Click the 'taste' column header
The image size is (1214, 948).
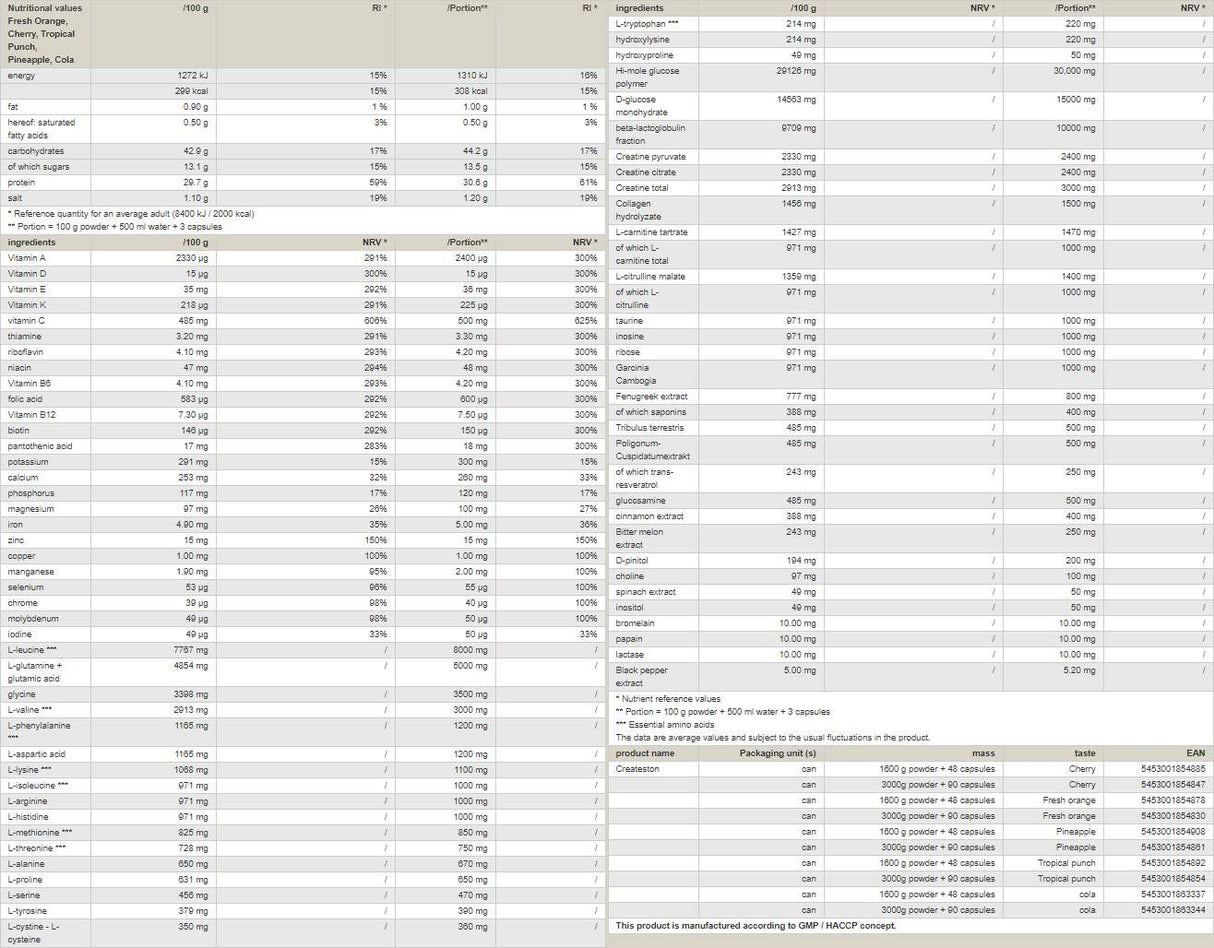1084,753
